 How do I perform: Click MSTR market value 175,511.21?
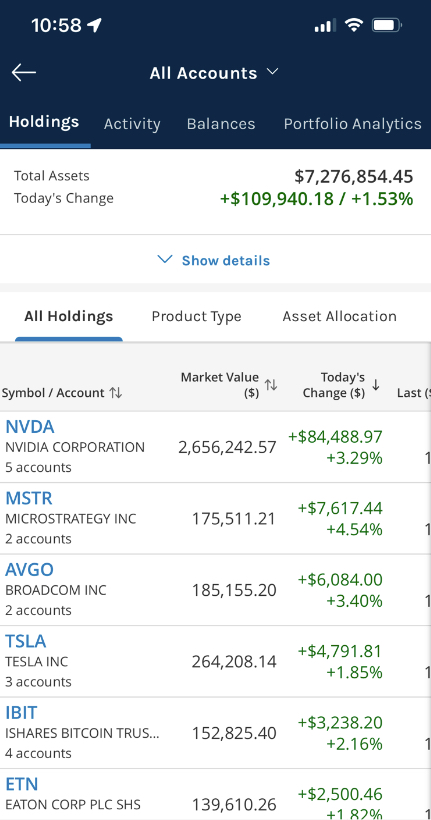click(233, 519)
